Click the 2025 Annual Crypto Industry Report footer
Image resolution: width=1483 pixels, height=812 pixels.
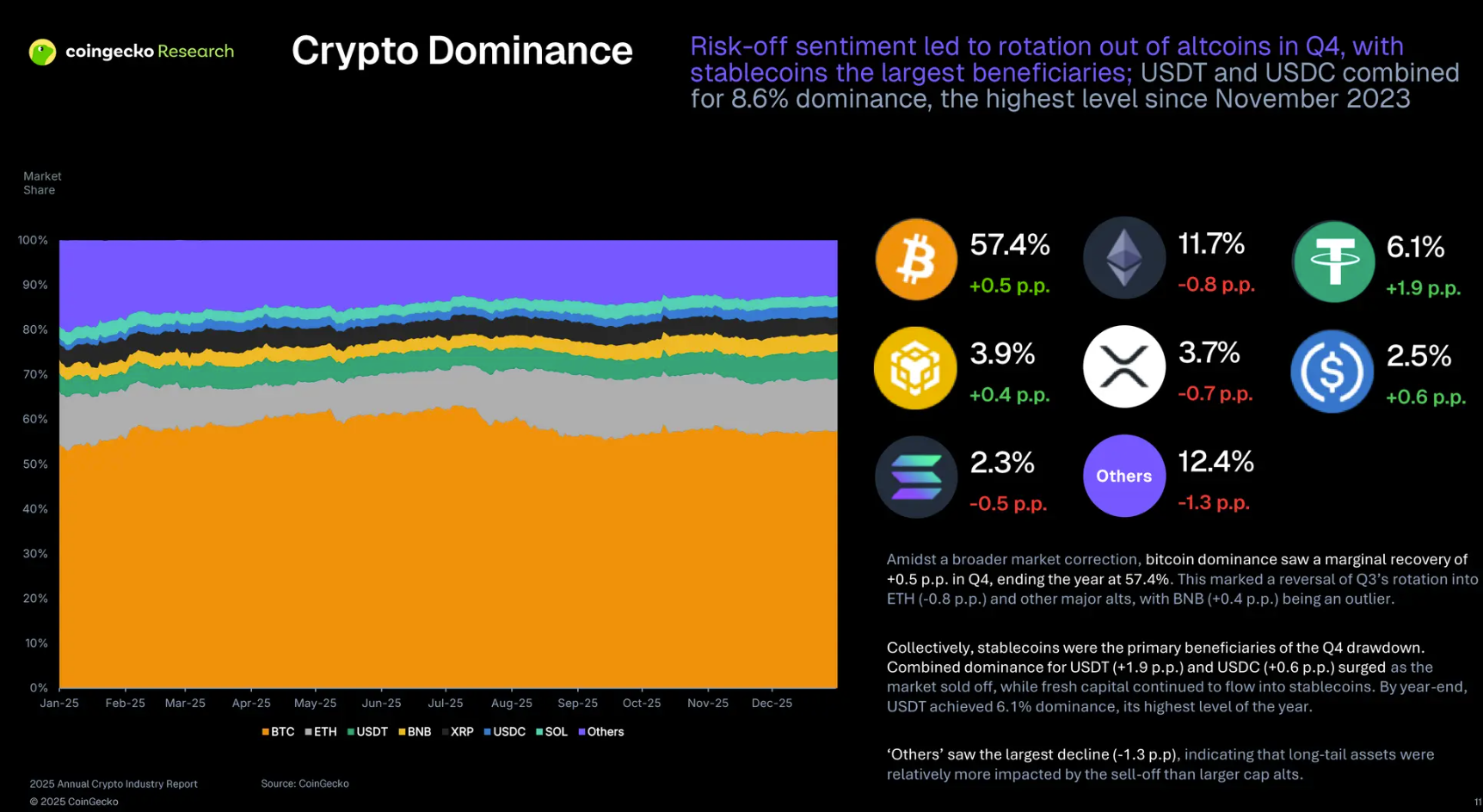tap(114, 784)
